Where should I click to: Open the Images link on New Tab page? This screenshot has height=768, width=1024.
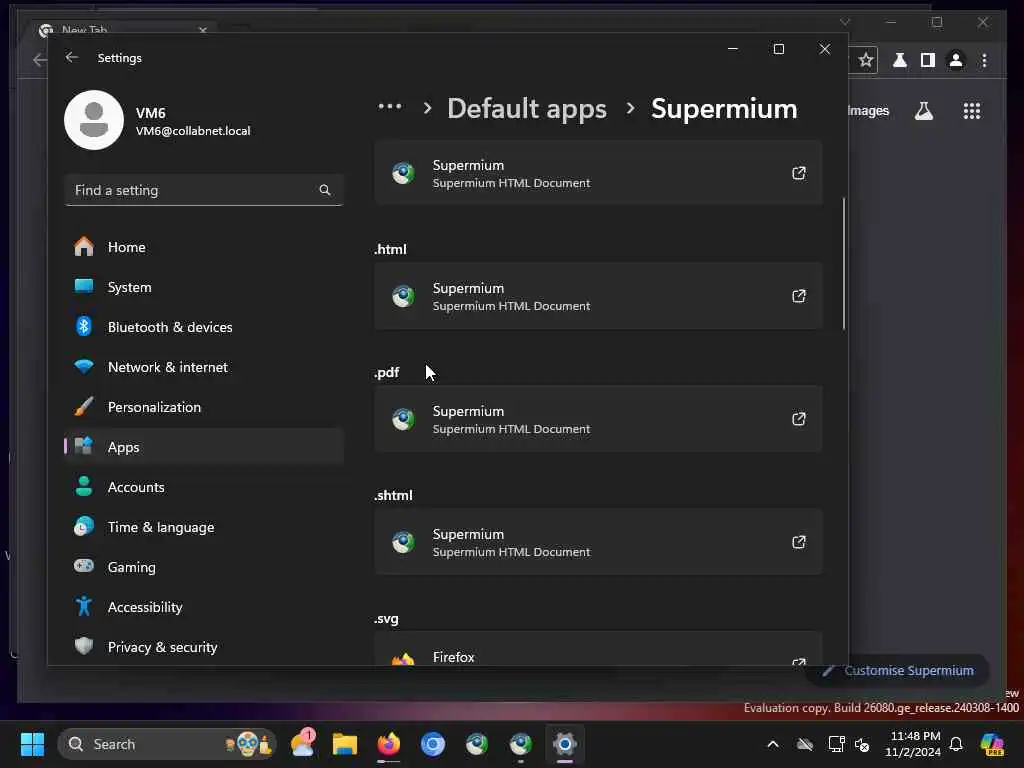(869, 111)
